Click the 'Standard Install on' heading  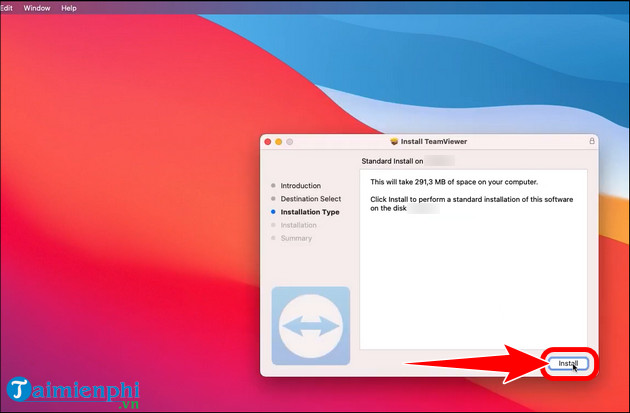pos(392,161)
